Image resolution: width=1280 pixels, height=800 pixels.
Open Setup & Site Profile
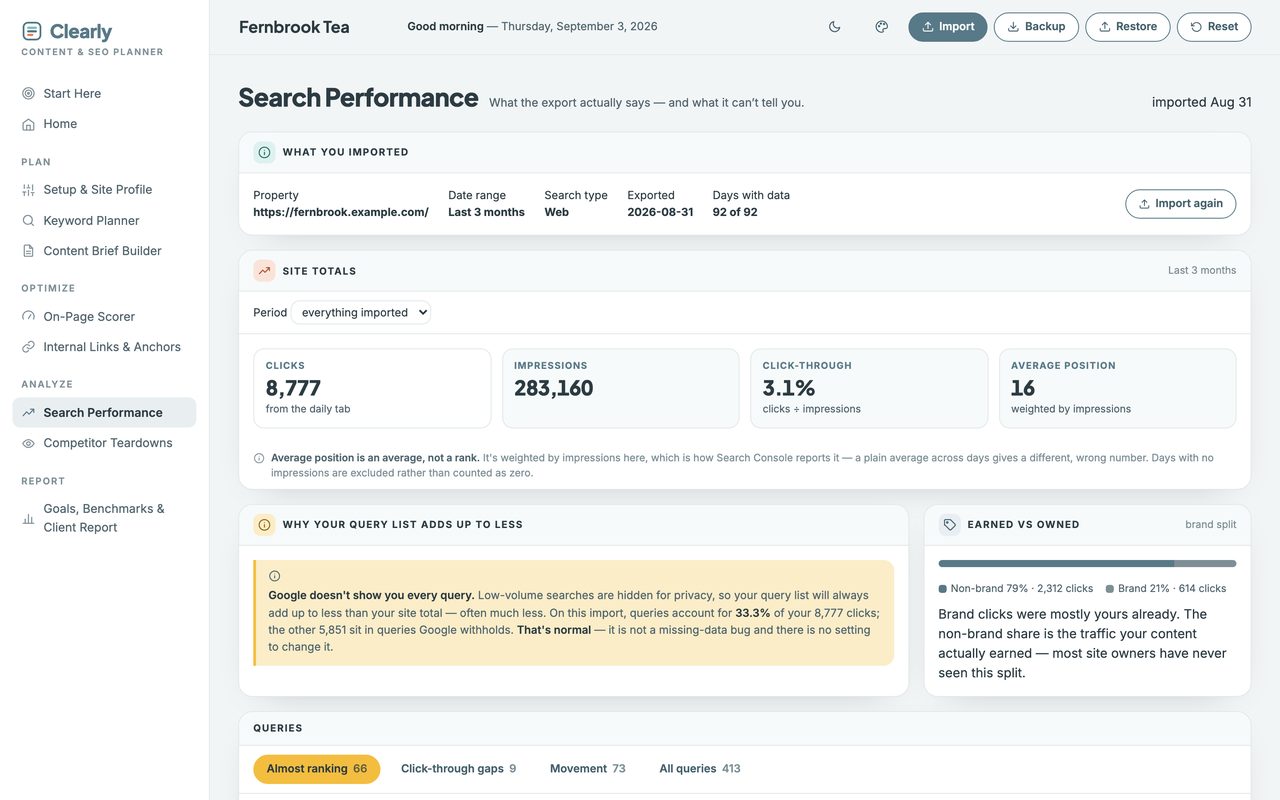click(x=104, y=190)
